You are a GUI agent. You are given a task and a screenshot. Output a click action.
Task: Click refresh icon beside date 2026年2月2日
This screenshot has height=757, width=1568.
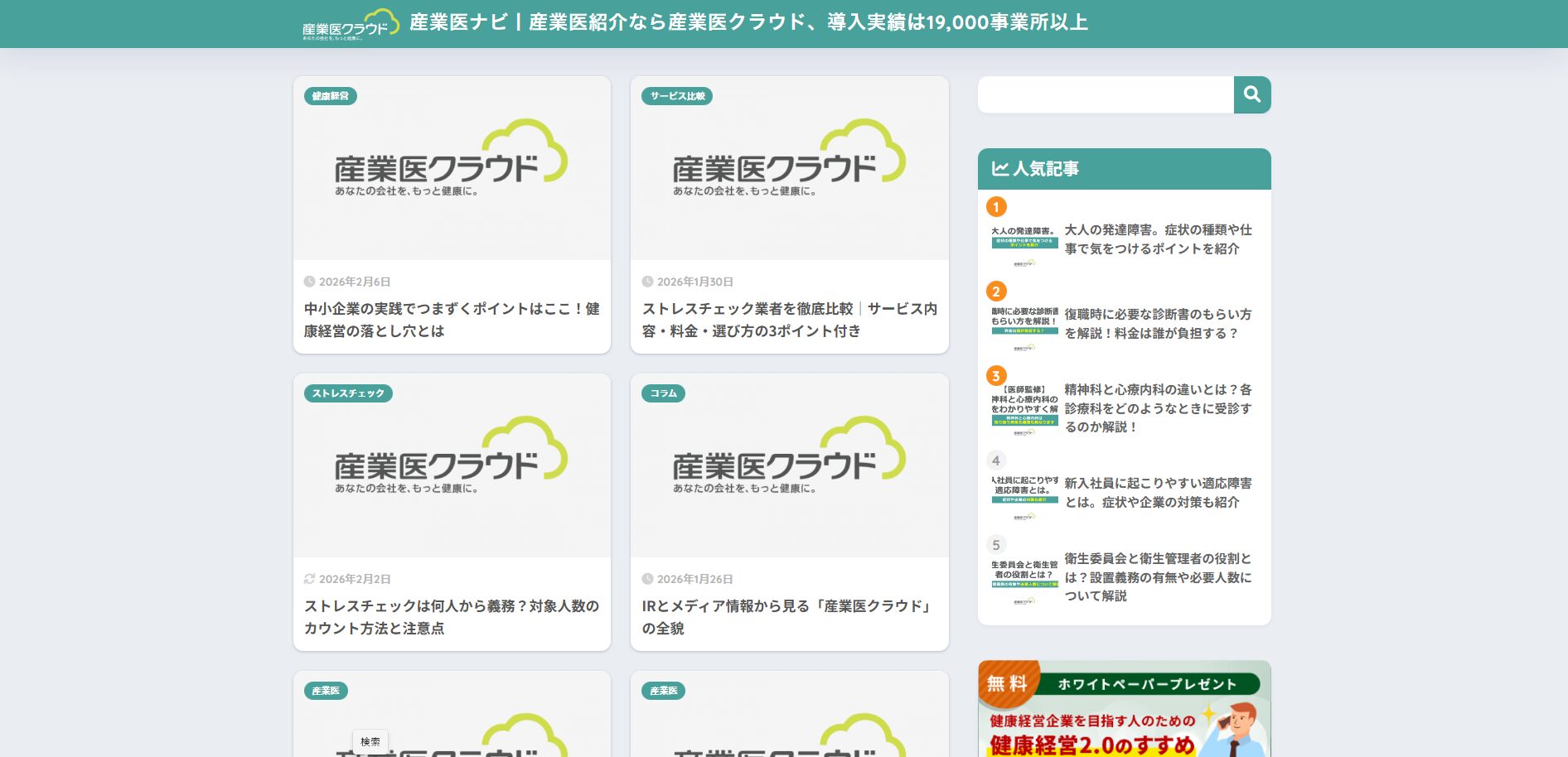310,579
